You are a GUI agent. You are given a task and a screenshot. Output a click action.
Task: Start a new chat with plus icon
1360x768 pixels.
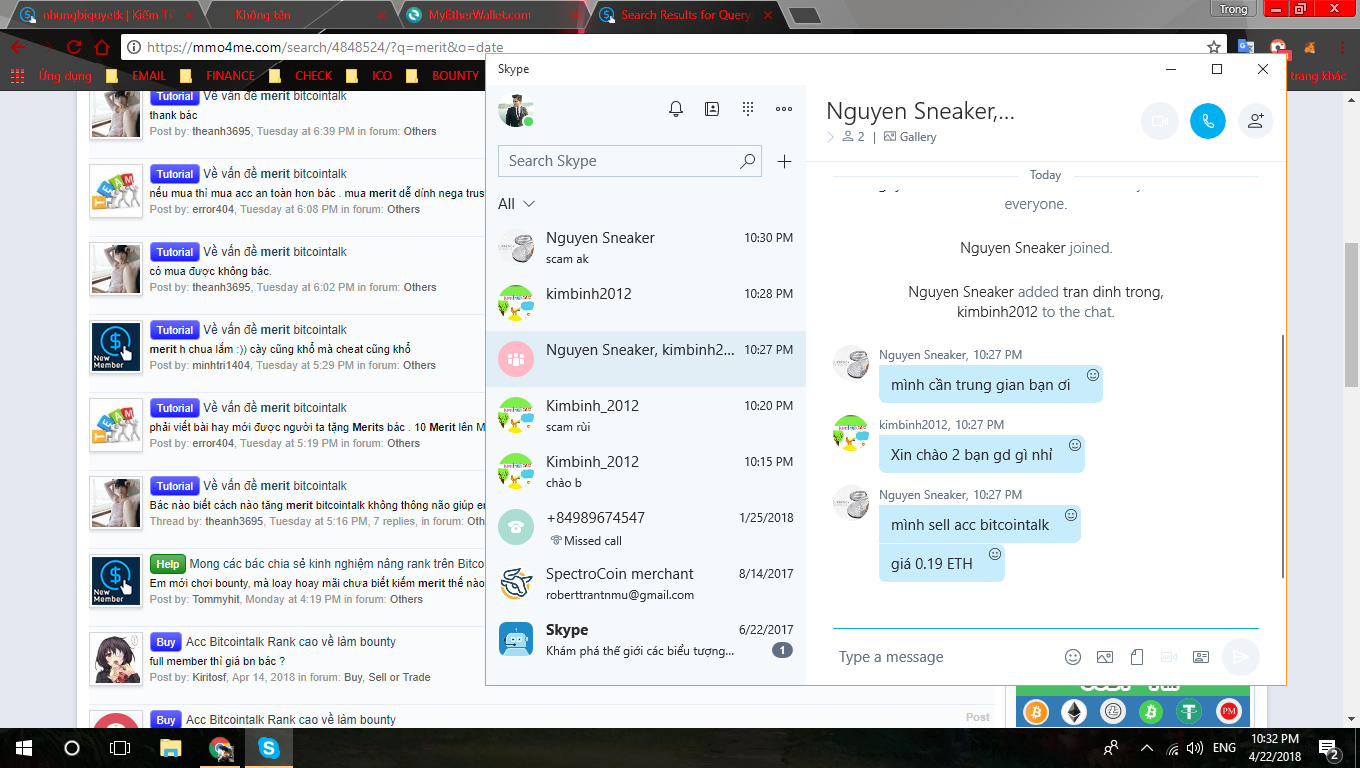(785, 161)
